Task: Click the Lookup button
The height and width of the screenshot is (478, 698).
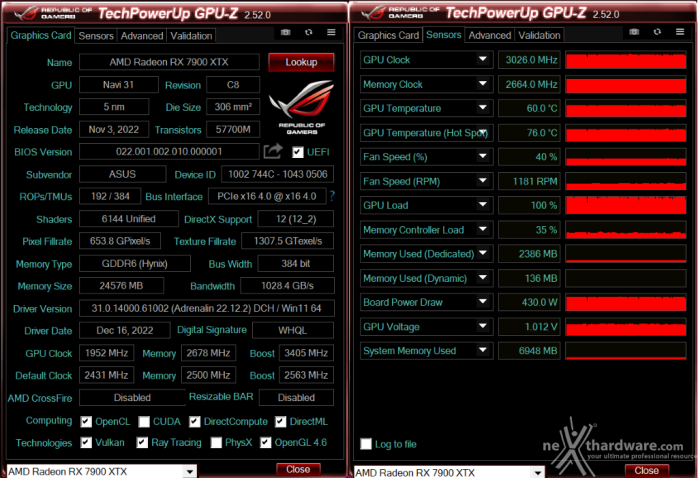Action: tap(301, 62)
